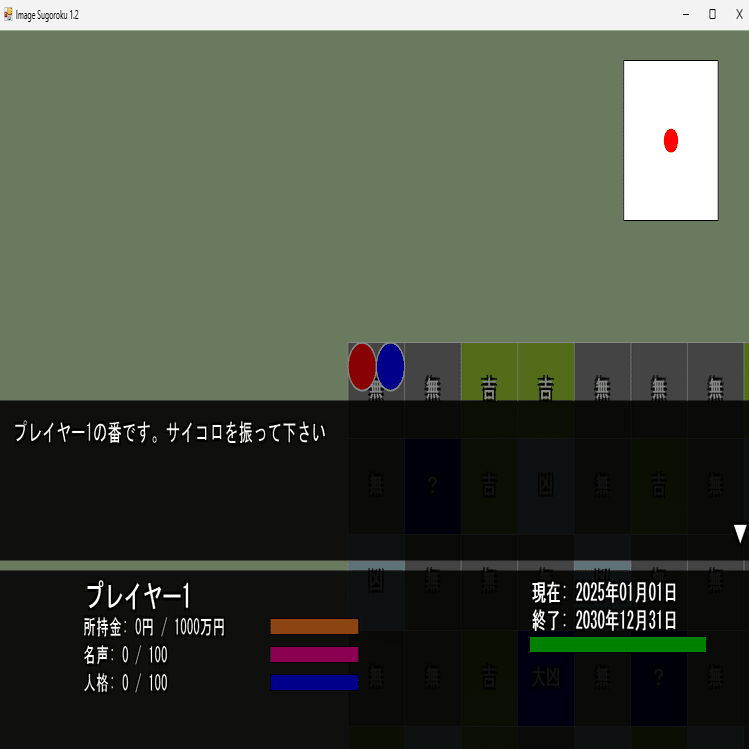Click the 吉 square right of the first ? square
This screenshot has width=749, height=749.
coord(489,486)
